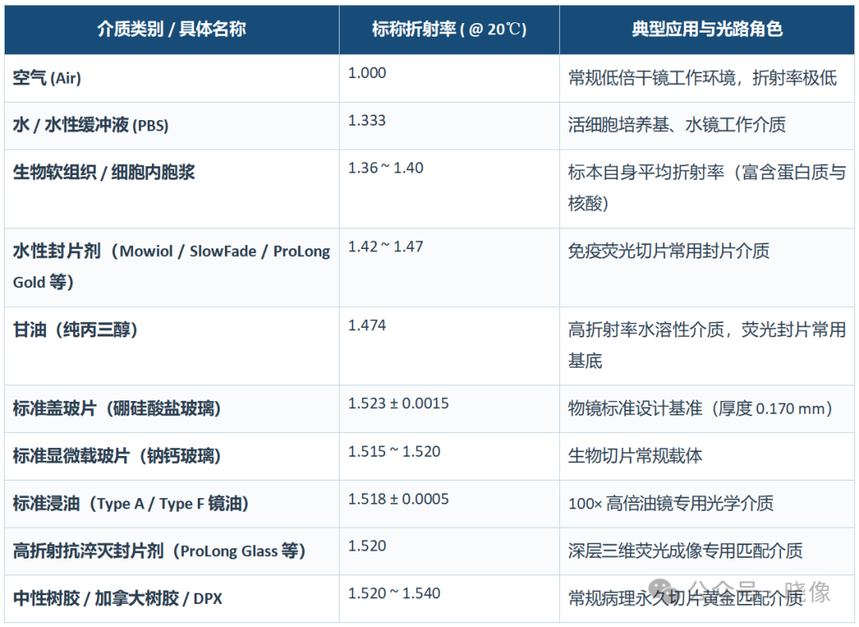Viewport: 859px width, 627px height.
Task: Select the text "常规病理永久切片黄金匹配介质"
Action: click(x=685, y=599)
